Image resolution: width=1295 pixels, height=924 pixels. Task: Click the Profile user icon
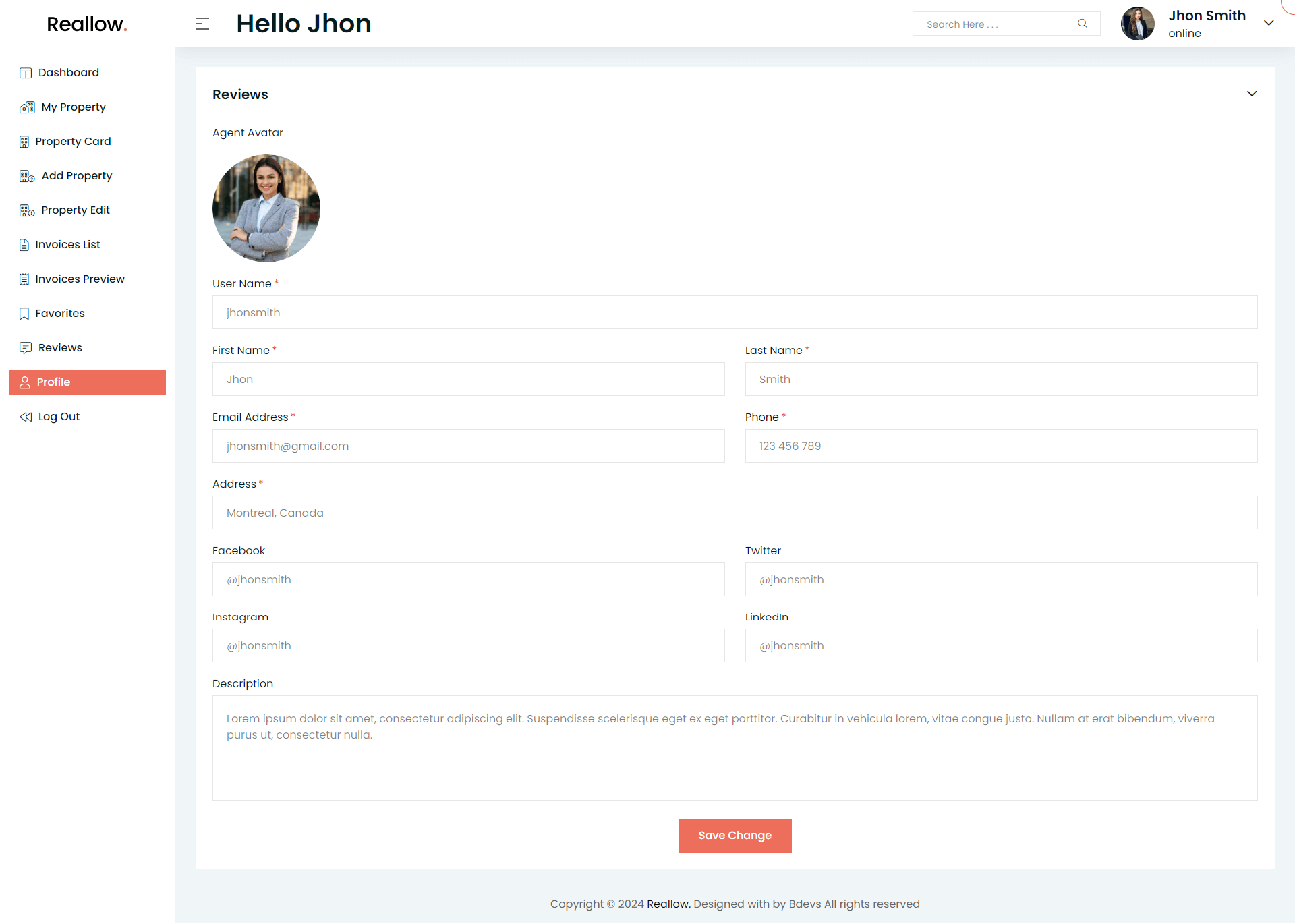coord(25,382)
